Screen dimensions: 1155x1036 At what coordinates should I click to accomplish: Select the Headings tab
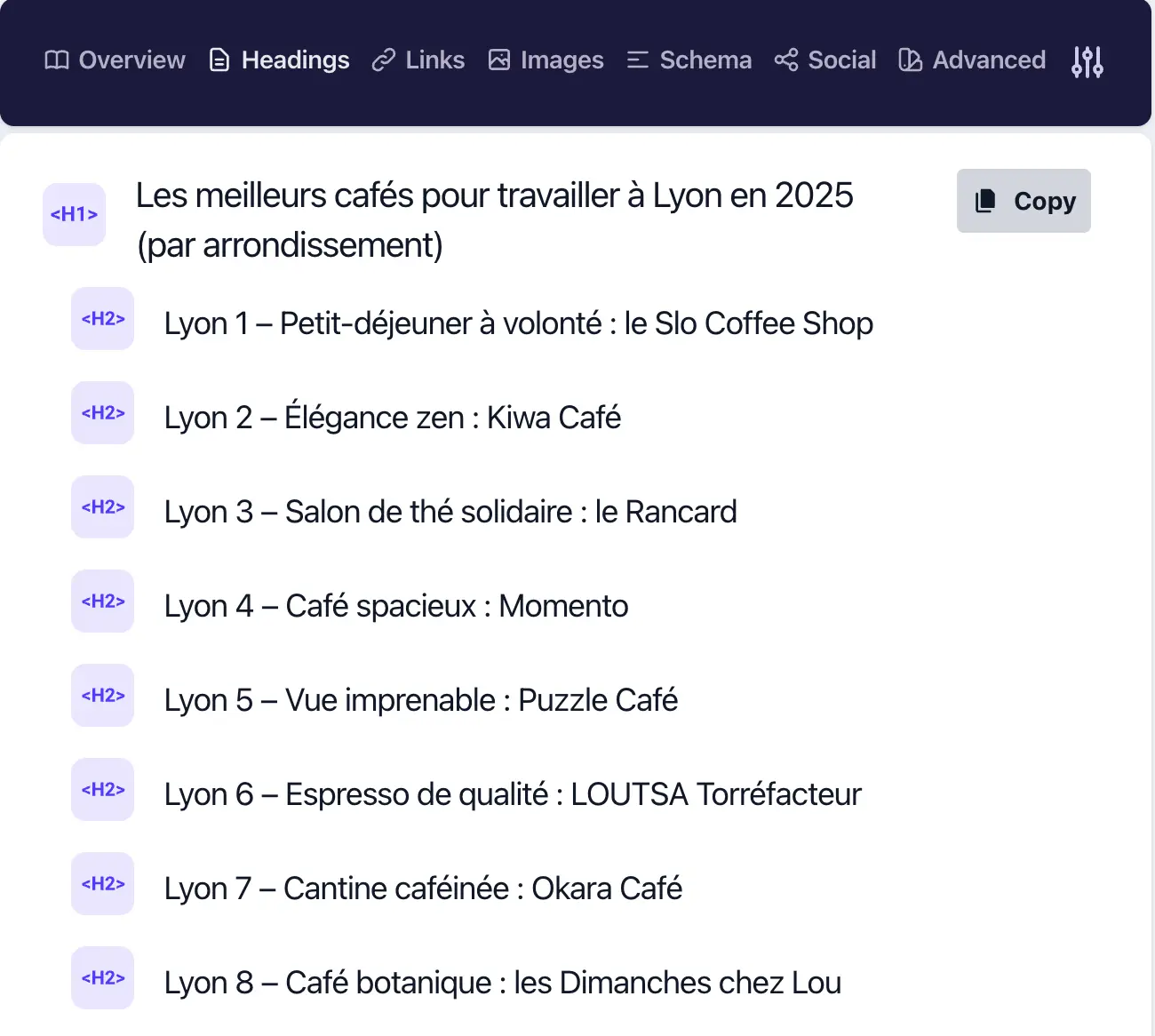[x=279, y=60]
